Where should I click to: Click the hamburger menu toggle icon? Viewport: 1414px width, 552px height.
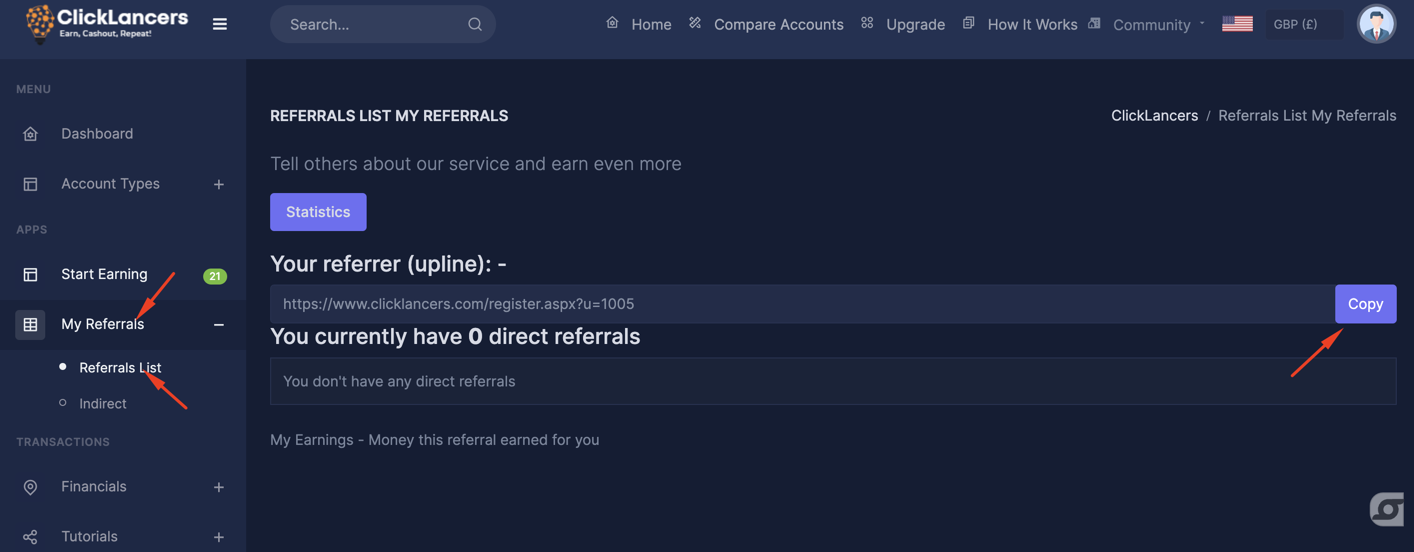tap(220, 24)
